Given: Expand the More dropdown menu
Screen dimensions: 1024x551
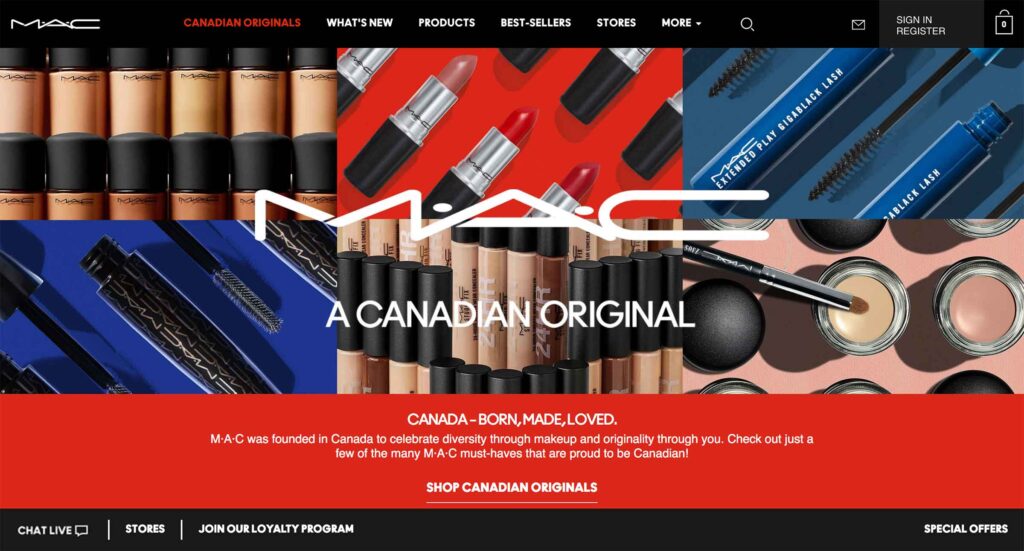Looking at the screenshot, I should tap(681, 23).
